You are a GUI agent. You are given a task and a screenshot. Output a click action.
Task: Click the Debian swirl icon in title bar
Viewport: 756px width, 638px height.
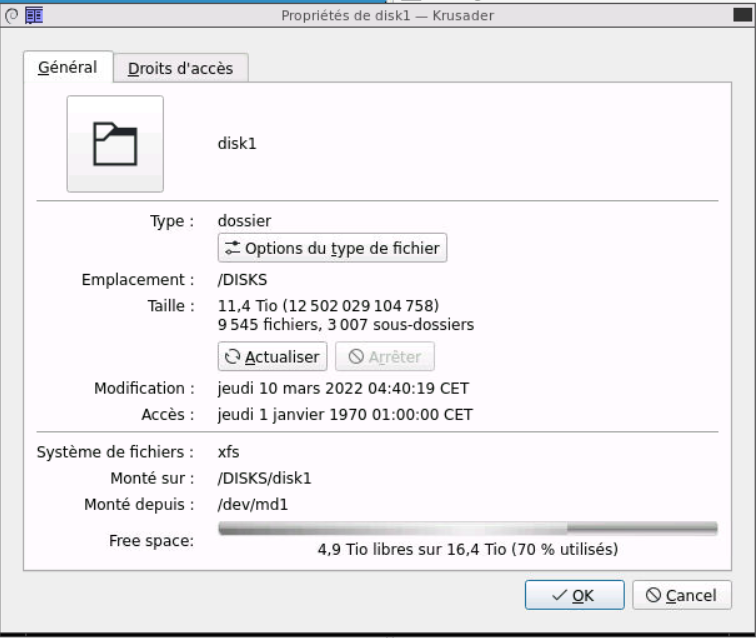pos(12,15)
